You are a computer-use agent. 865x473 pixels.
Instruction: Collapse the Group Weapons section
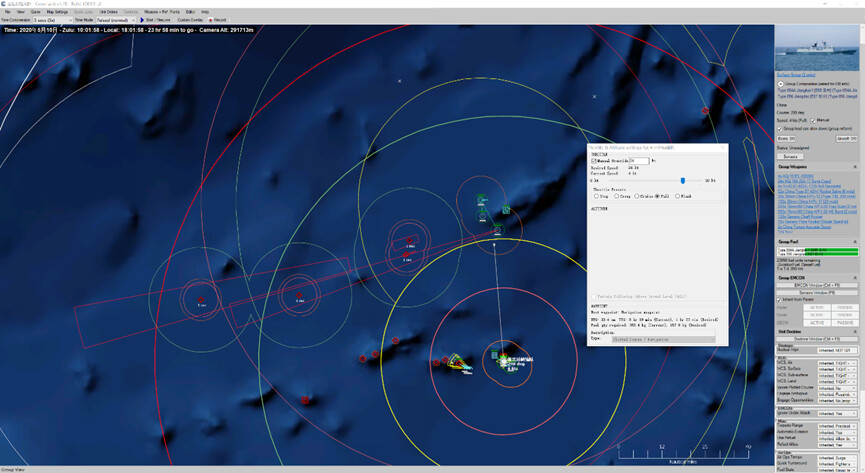pyautogui.click(x=855, y=167)
